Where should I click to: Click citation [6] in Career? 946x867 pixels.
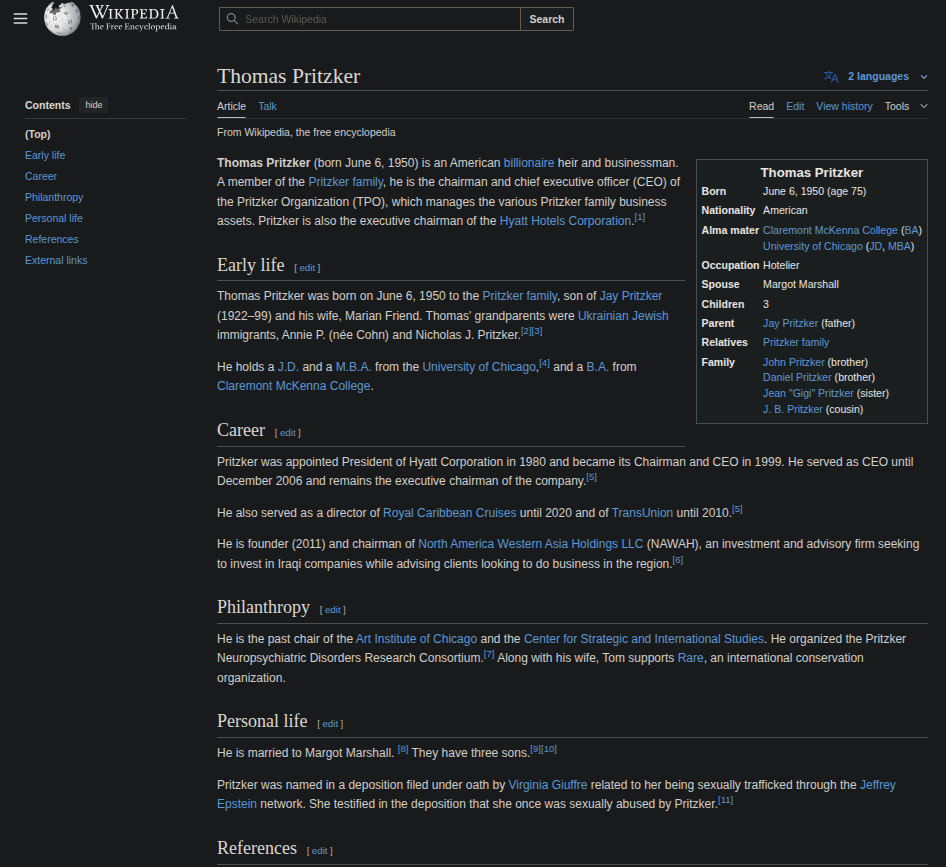point(678,560)
